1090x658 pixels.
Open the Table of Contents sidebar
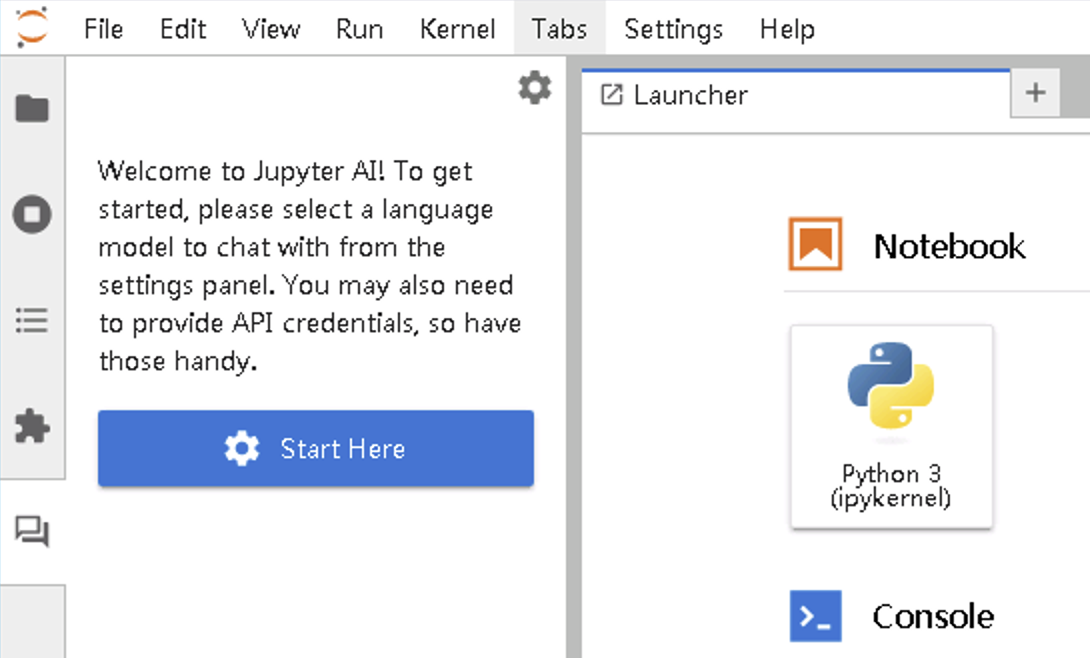[x=32, y=321]
